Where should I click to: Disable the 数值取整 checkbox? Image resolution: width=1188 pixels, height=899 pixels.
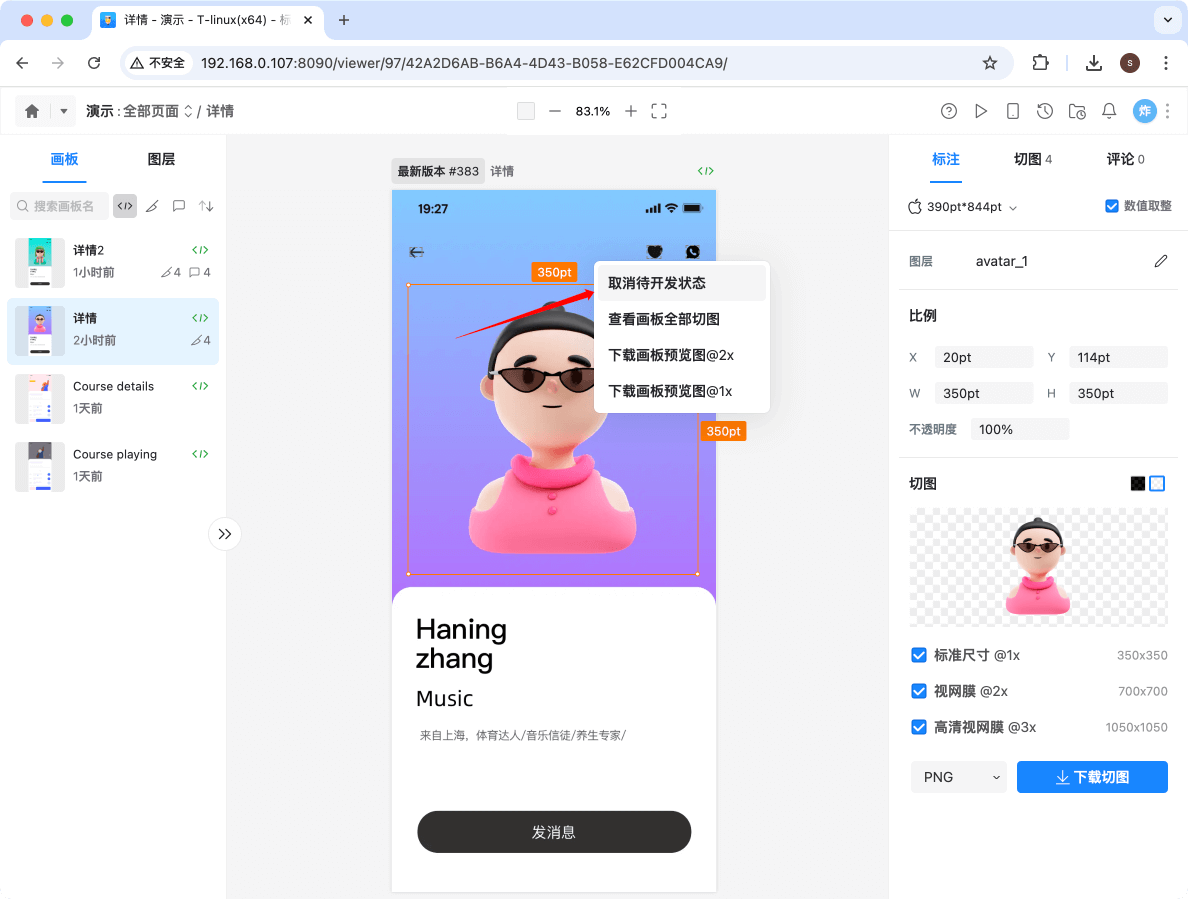click(1111, 206)
